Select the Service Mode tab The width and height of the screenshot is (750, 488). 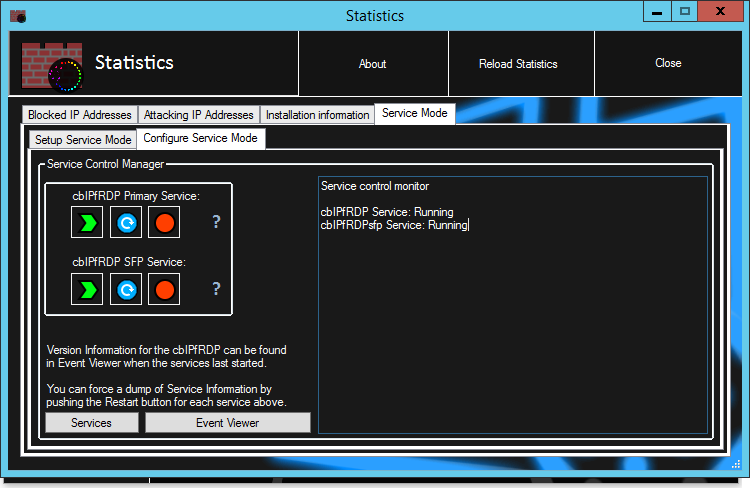pos(415,113)
